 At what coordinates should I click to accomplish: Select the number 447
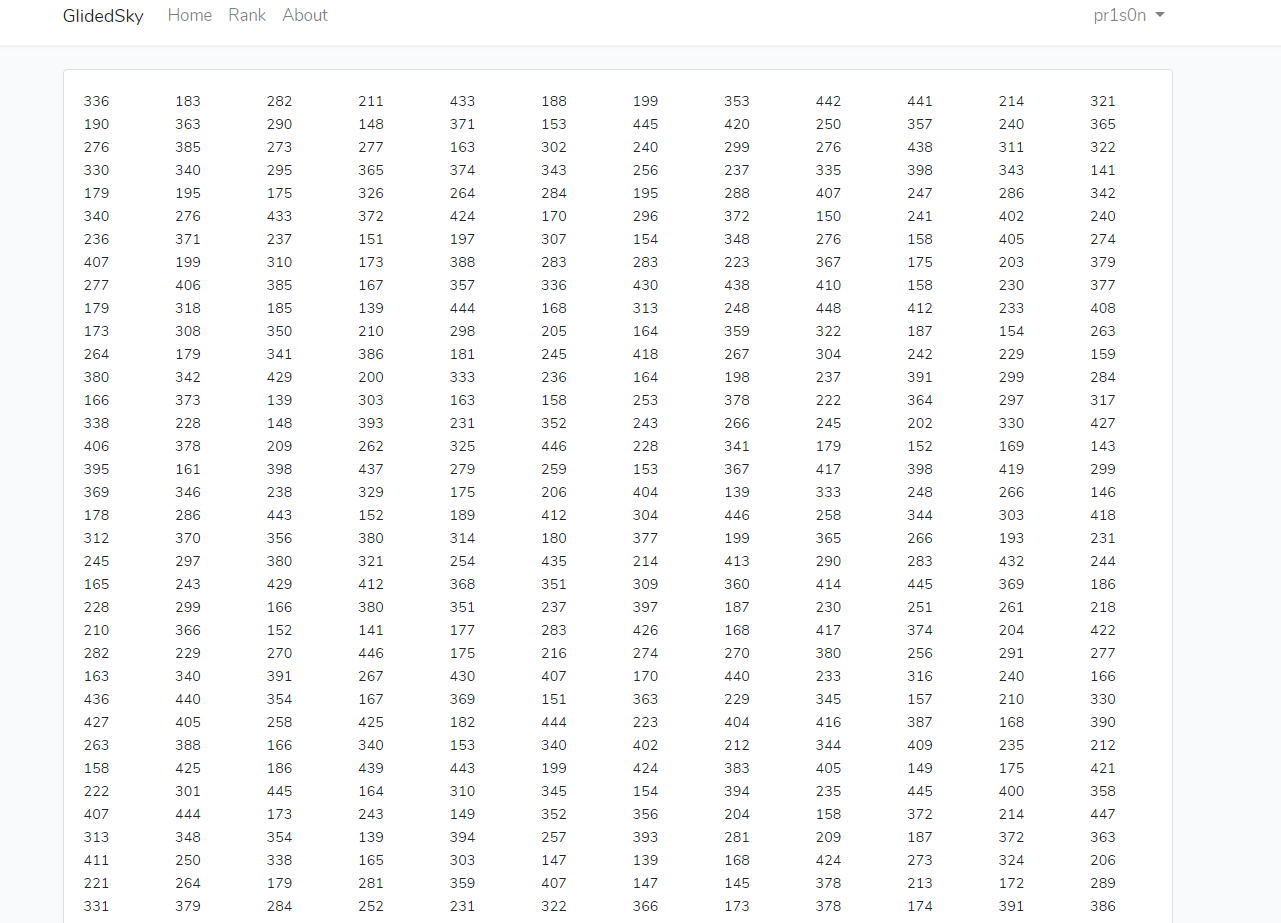1103,814
